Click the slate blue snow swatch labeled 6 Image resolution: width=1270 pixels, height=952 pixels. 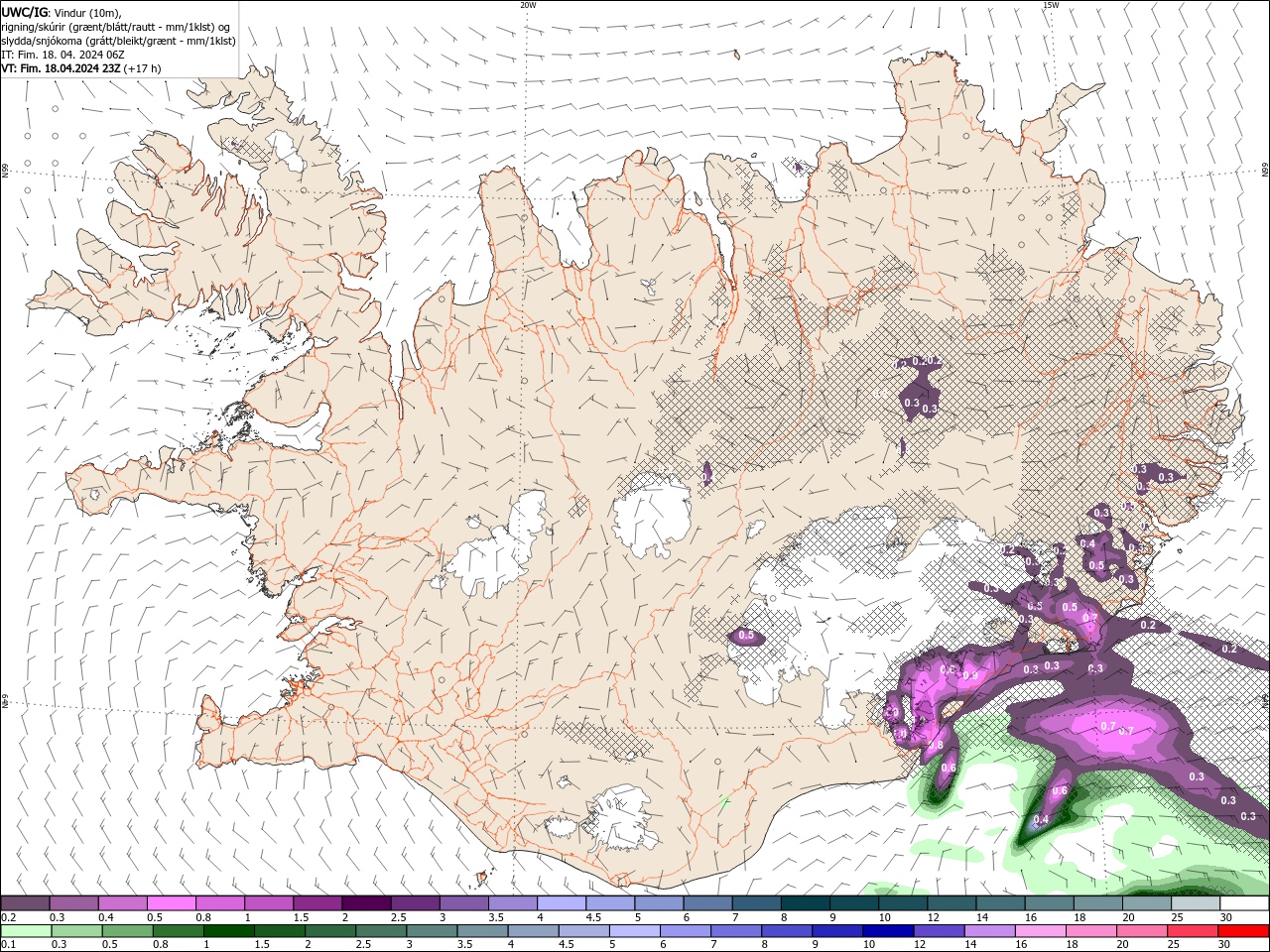(707, 903)
